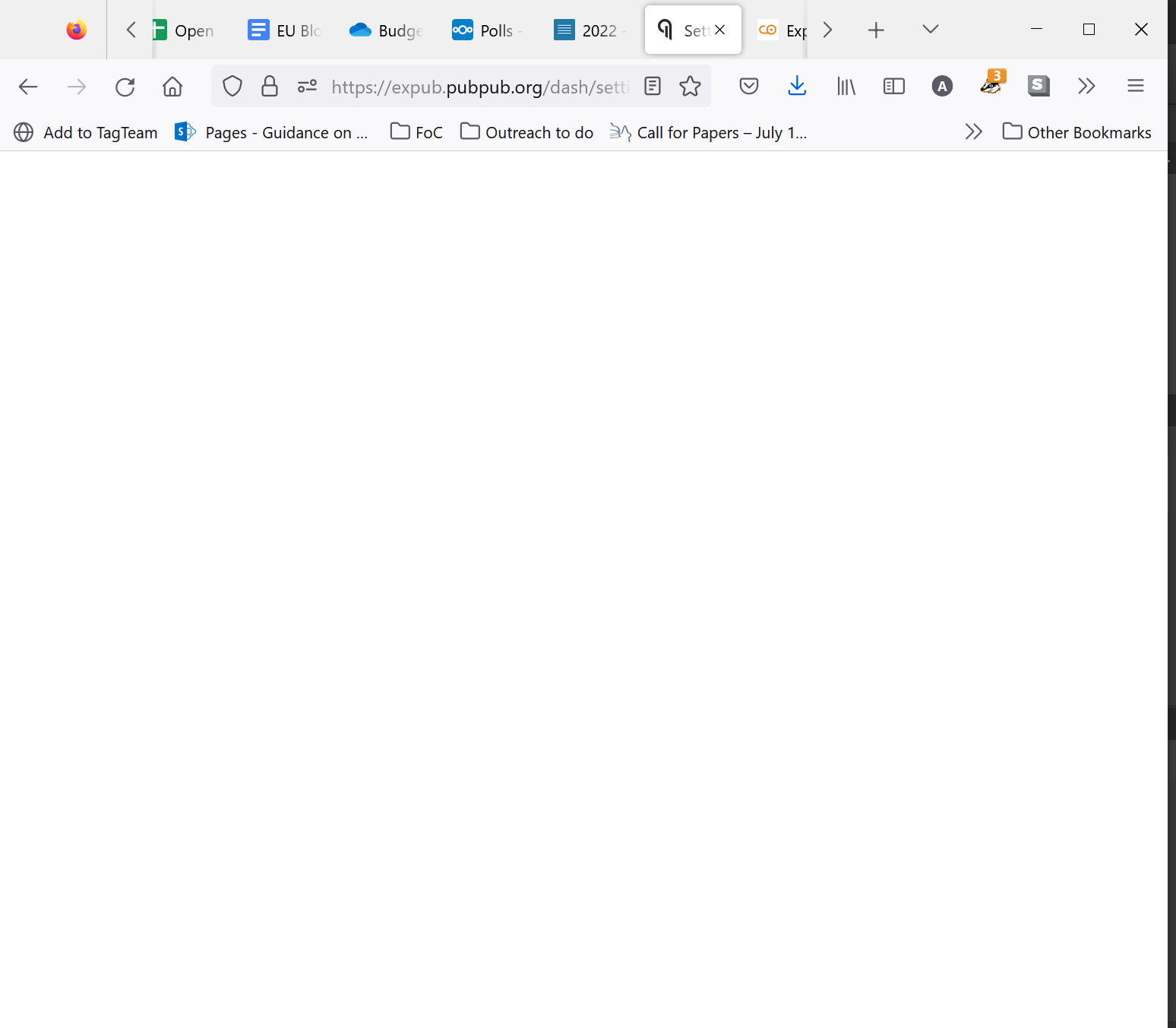This screenshot has height=1028, width=1176.
Task: Open the list all tabs dropdown
Action: [x=930, y=30]
